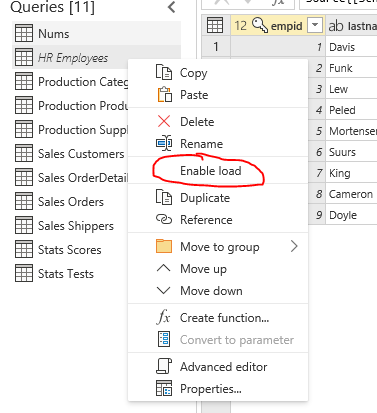Select the HR Employees query
The height and width of the screenshot is (413, 377).
(70, 57)
